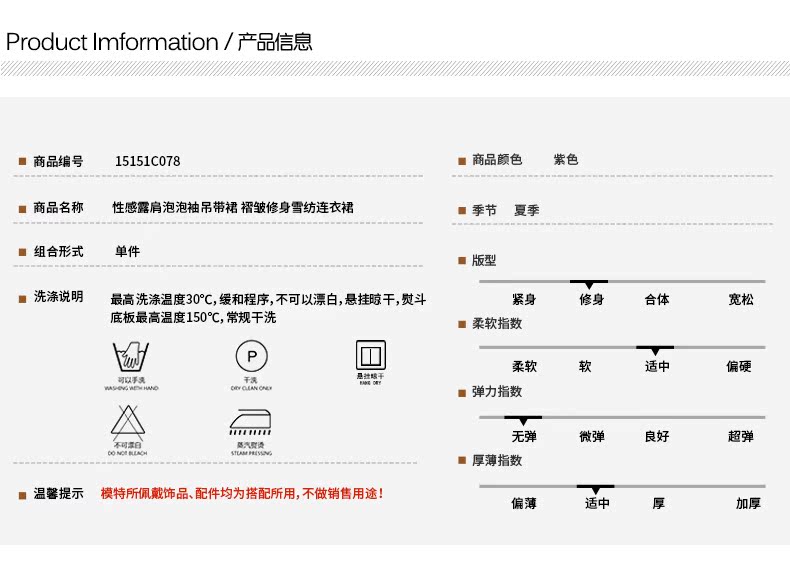Screen dimensions: 790x584
Task: Click the steam pressing iron icon
Action: 250,422
